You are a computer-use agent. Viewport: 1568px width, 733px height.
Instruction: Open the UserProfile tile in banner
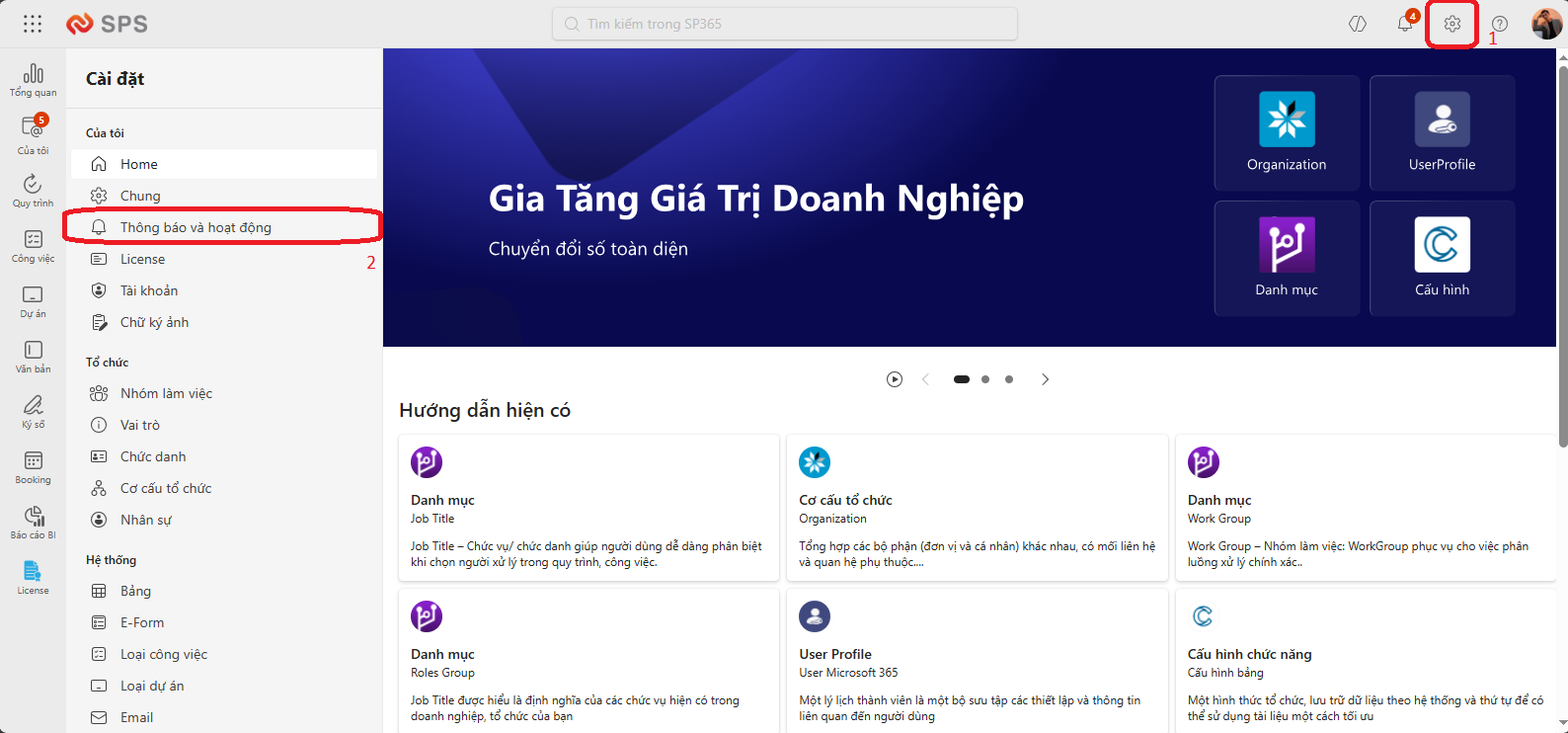pyautogui.click(x=1442, y=133)
